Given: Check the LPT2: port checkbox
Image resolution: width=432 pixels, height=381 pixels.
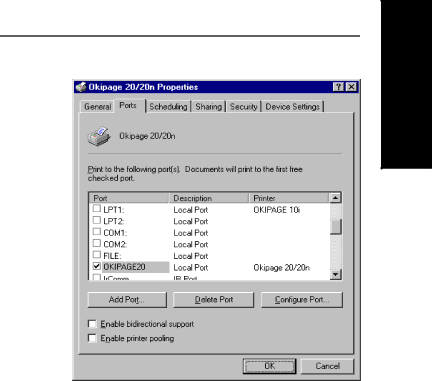Looking at the screenshot, I should tap(97, 220).
